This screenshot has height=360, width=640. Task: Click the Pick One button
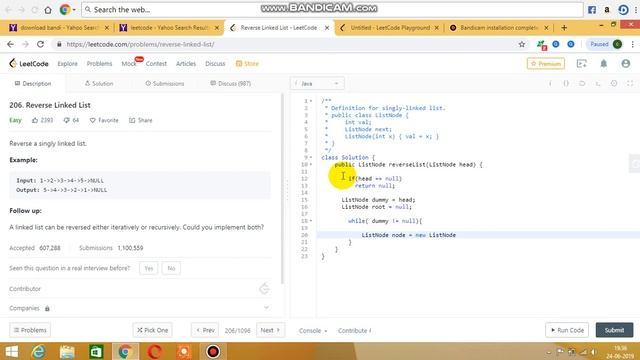coord(152,330)
